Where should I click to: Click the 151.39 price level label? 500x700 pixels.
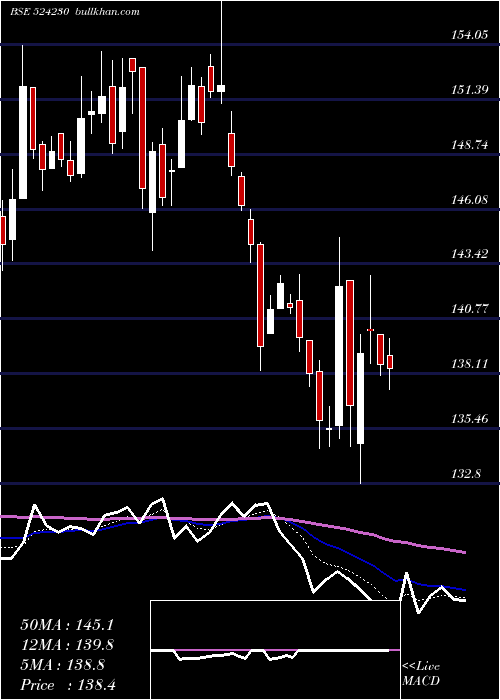pos(470,90)
